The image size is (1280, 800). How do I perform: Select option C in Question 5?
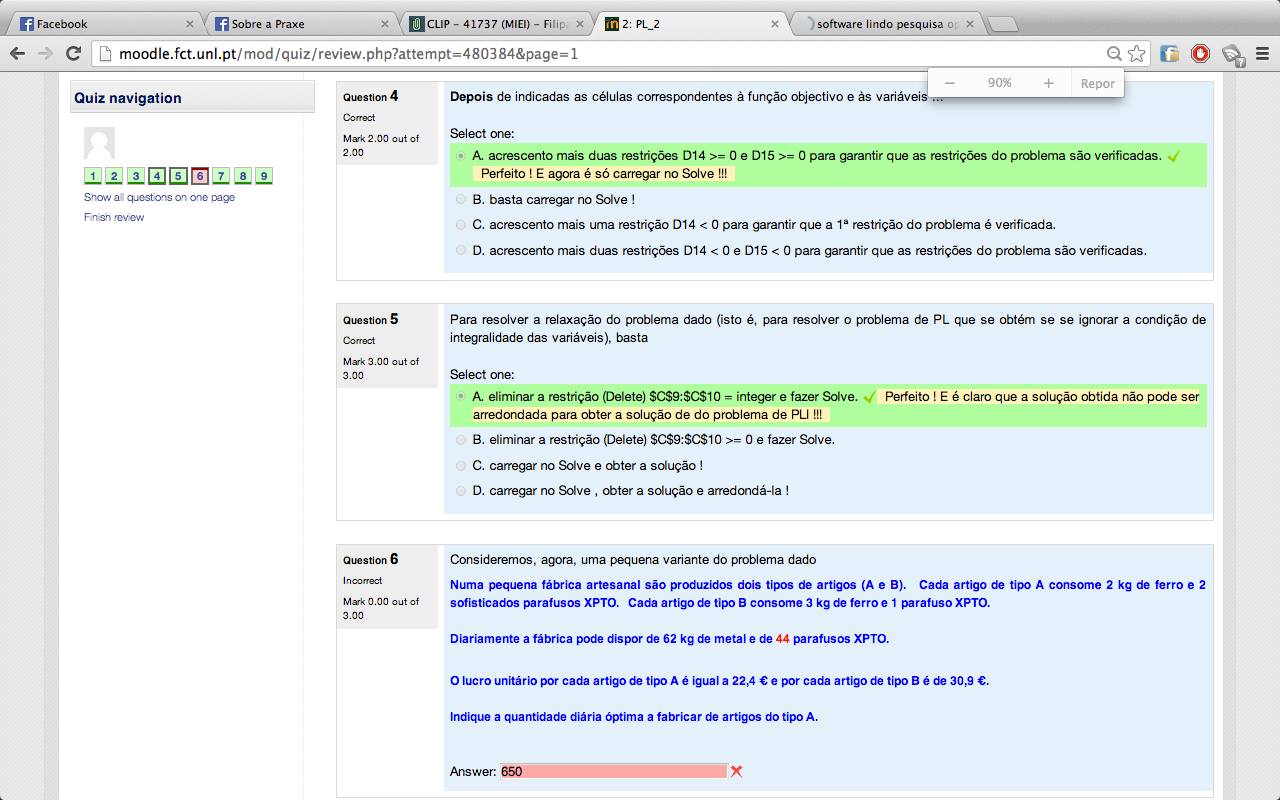[x=461, y=465]
